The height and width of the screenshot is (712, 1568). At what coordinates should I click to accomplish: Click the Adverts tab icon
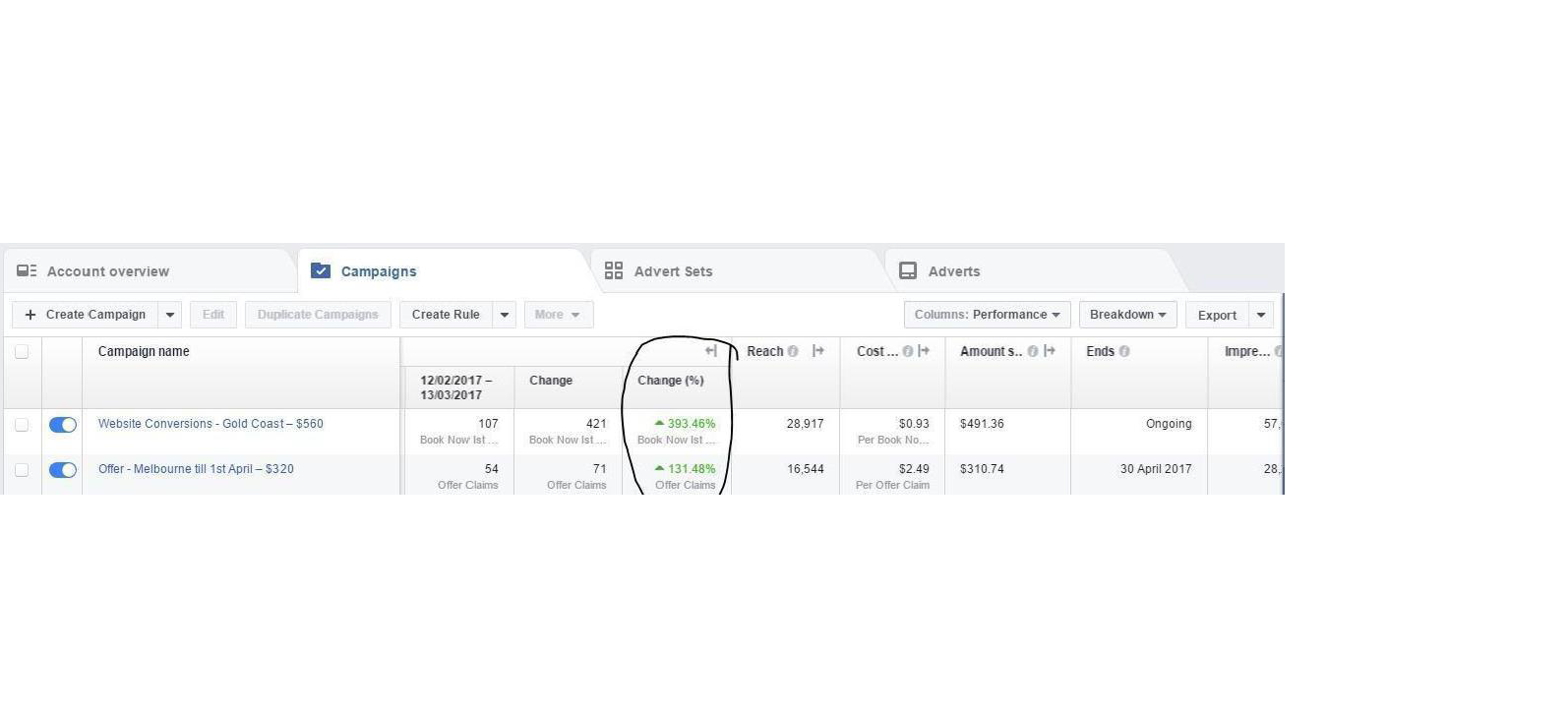[908, 270]
